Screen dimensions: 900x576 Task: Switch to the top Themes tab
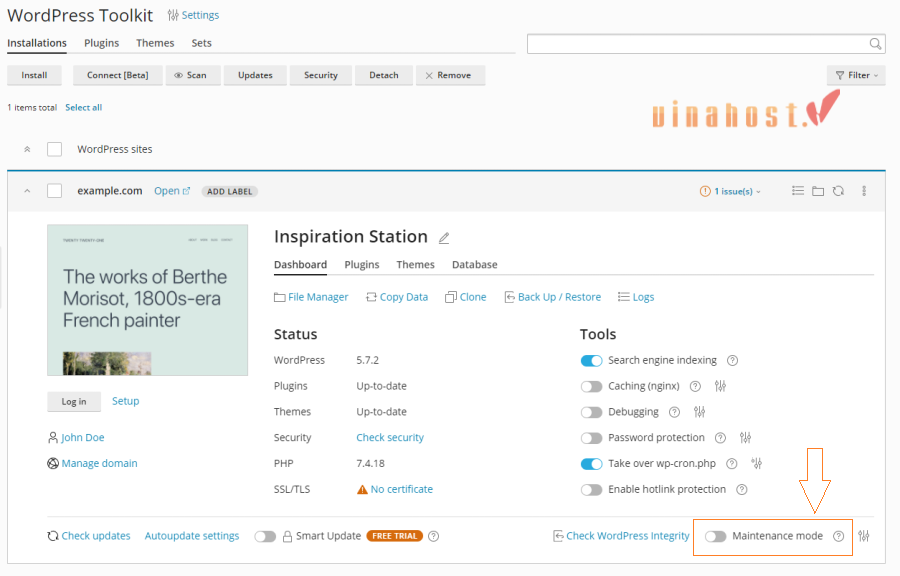155,43
